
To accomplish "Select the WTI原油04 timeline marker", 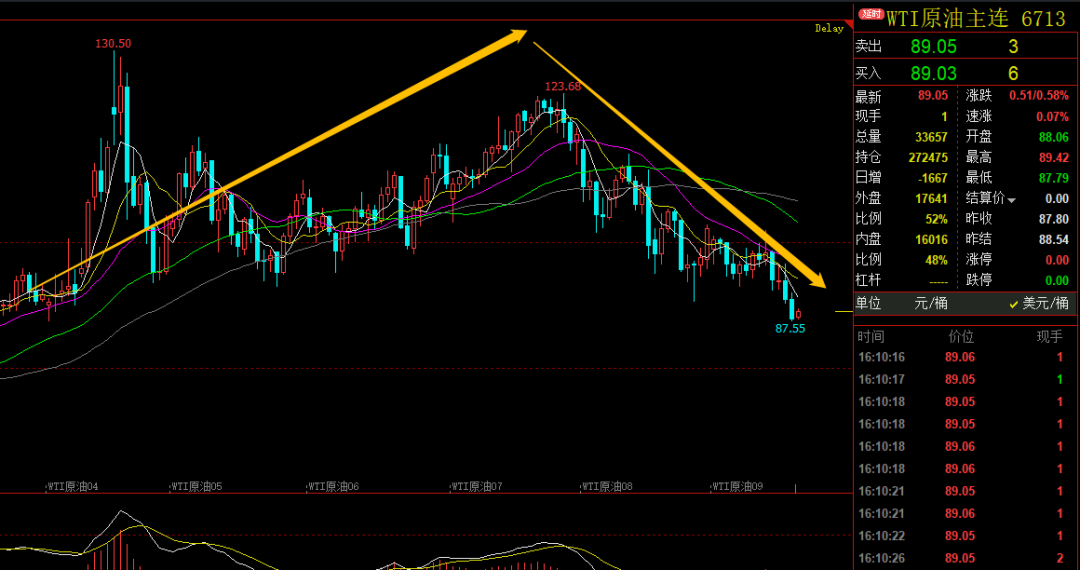I will tap(73, 487).
